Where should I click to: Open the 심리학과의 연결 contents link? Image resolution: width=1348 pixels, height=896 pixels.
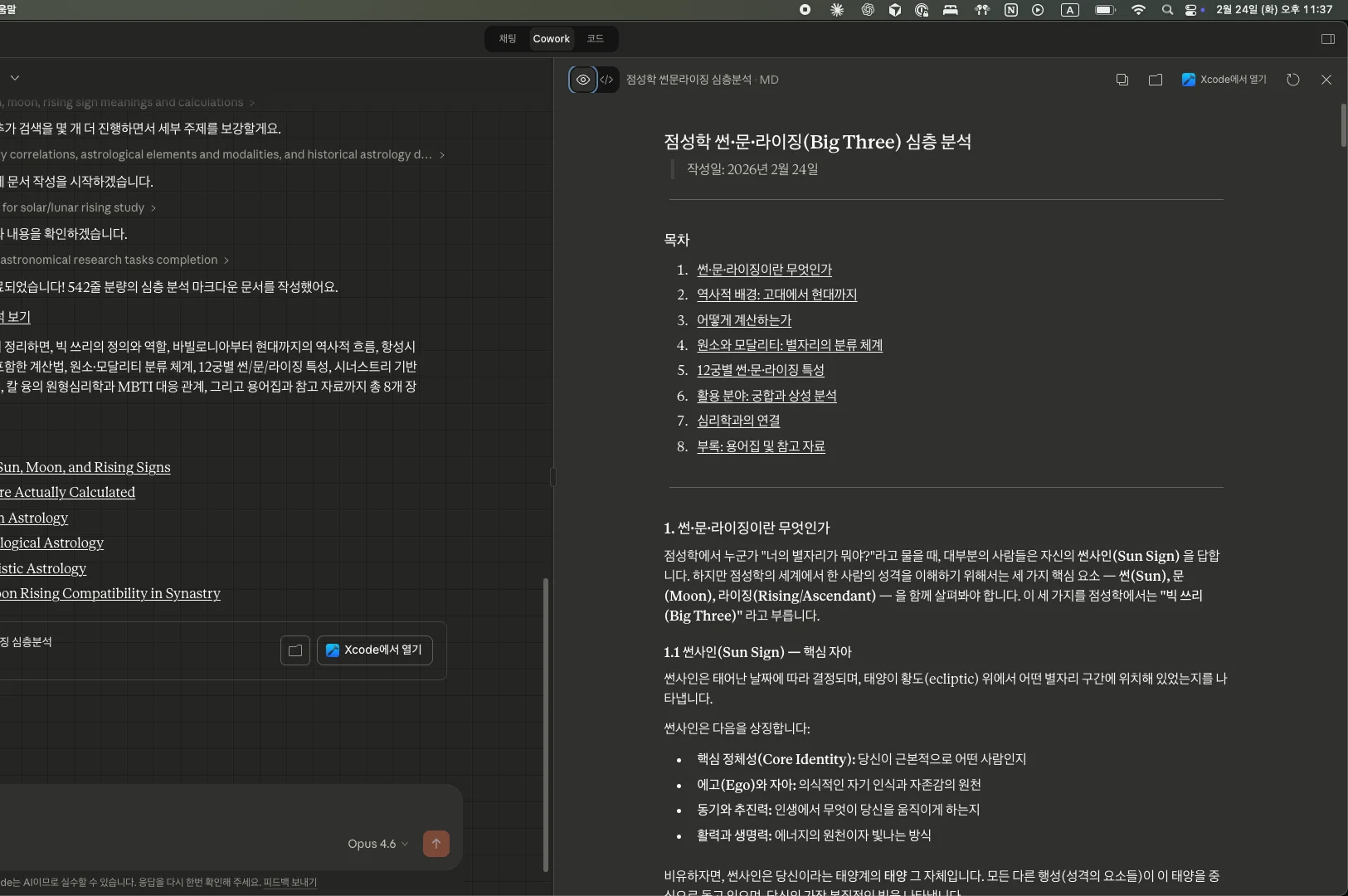pos(738,421)
